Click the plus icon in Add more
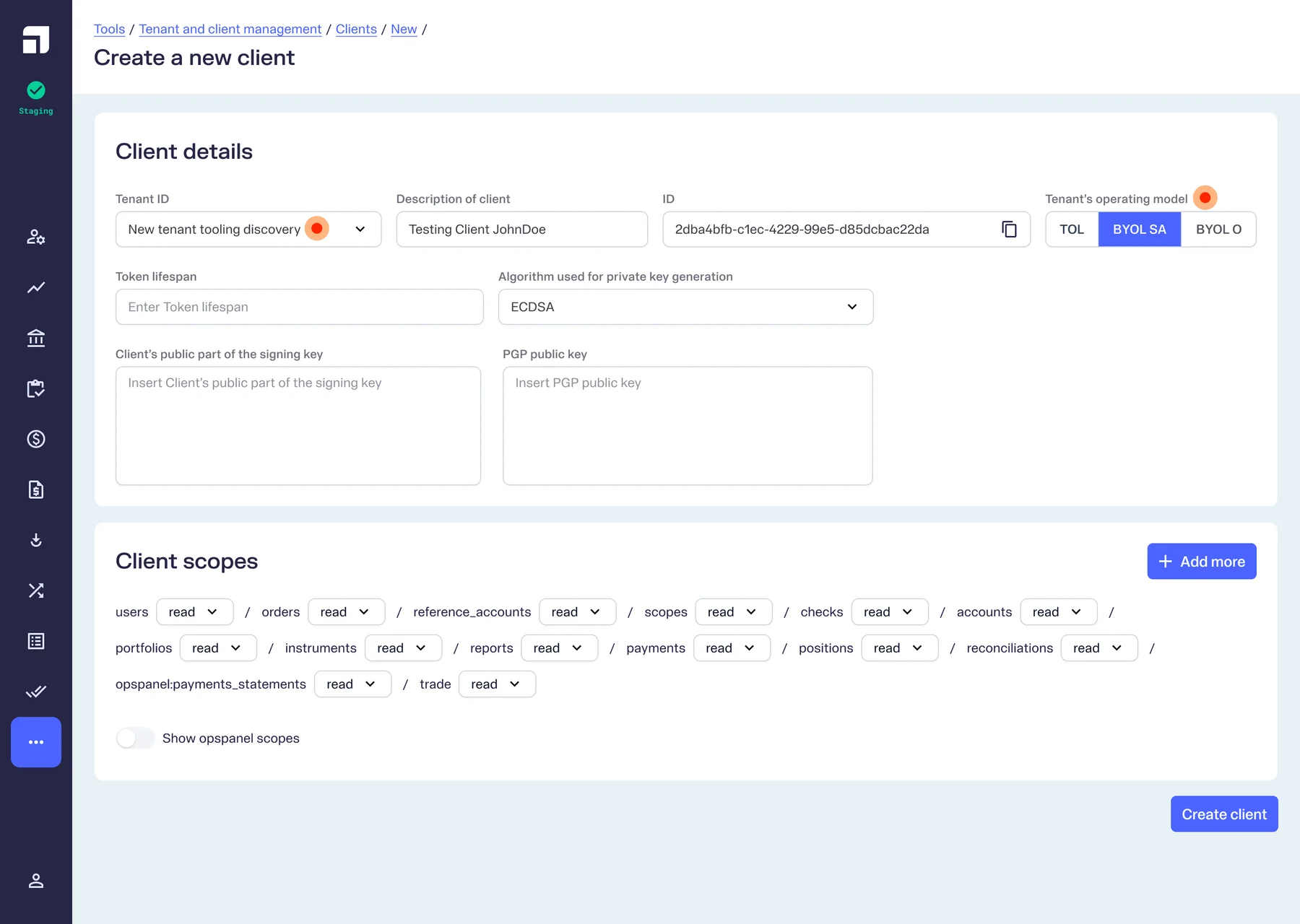The height and width of the screenshot is (924, 1300). pos(1165,562)
